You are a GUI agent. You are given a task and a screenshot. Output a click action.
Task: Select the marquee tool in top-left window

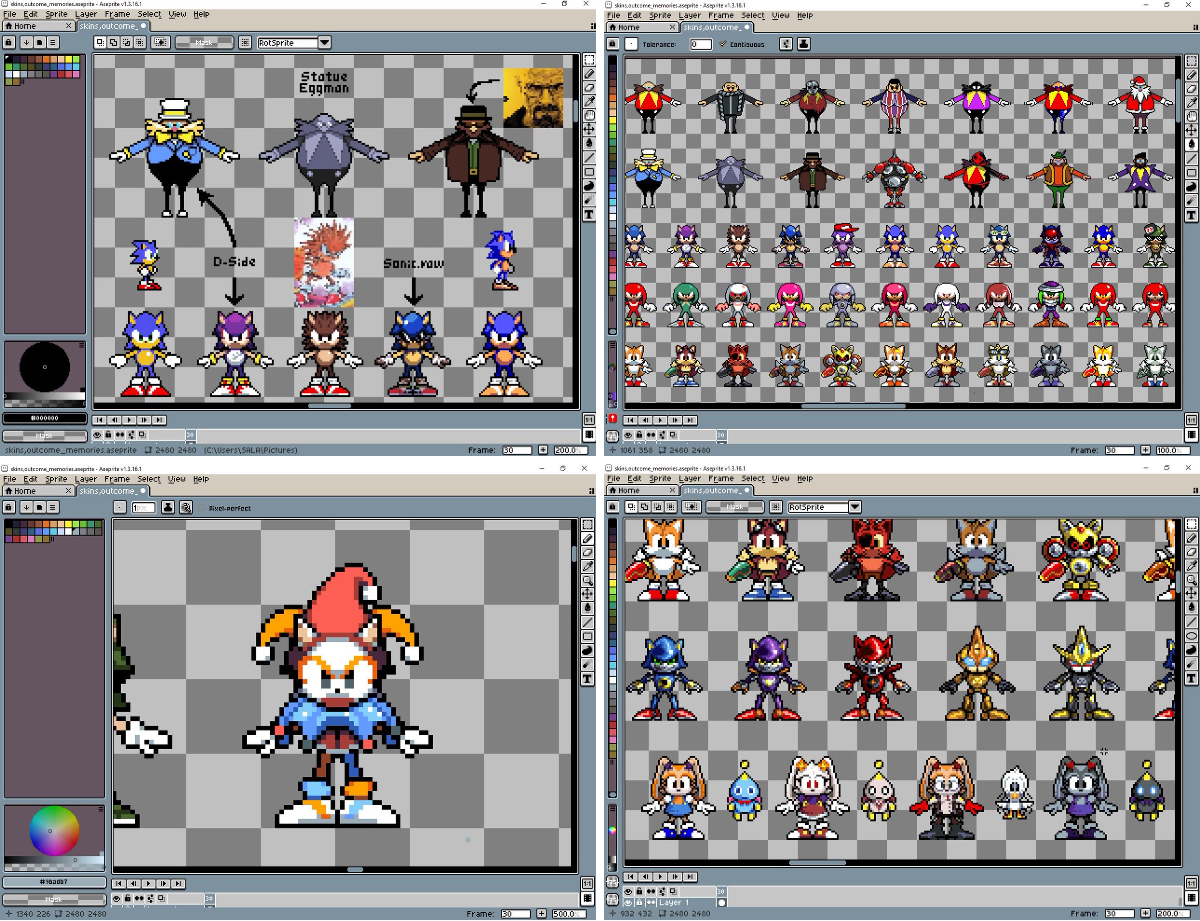pos(590,60)
